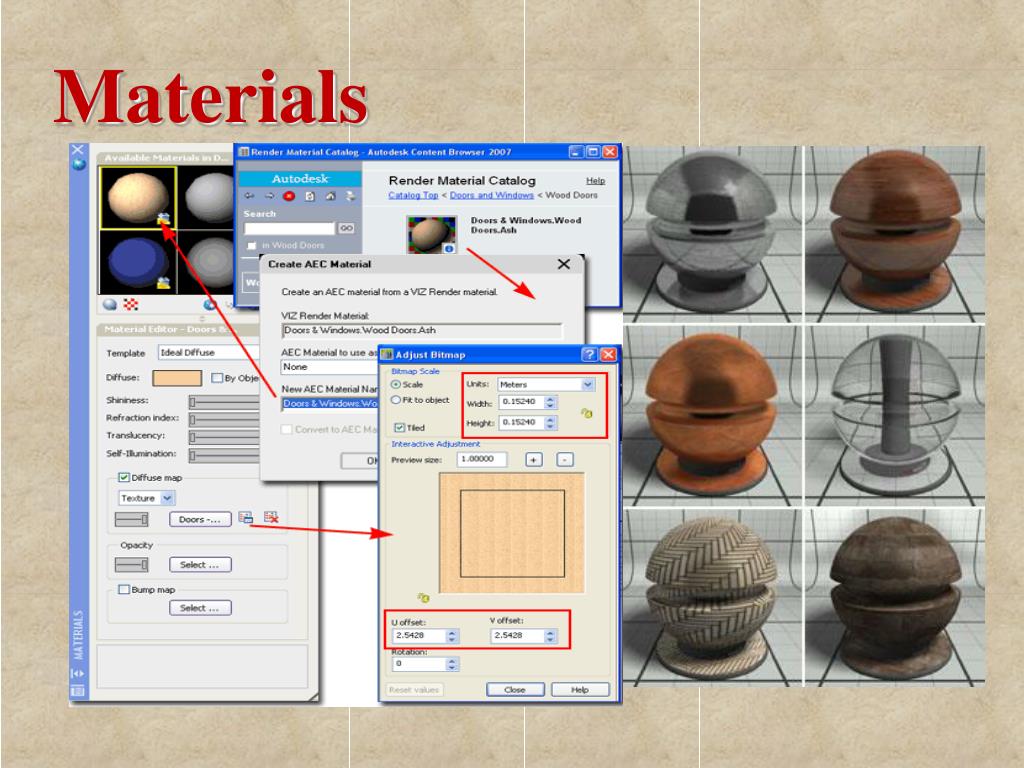Click the Help link in Render Material Catalog

(595, 181)
